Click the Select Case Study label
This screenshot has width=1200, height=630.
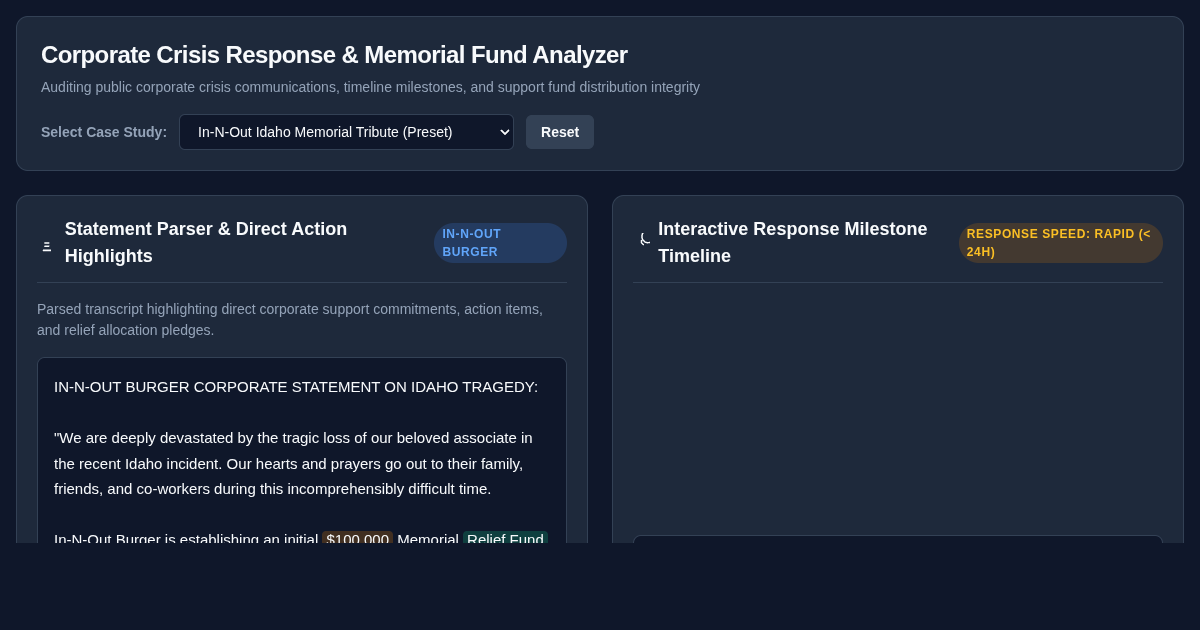point(104,132)
